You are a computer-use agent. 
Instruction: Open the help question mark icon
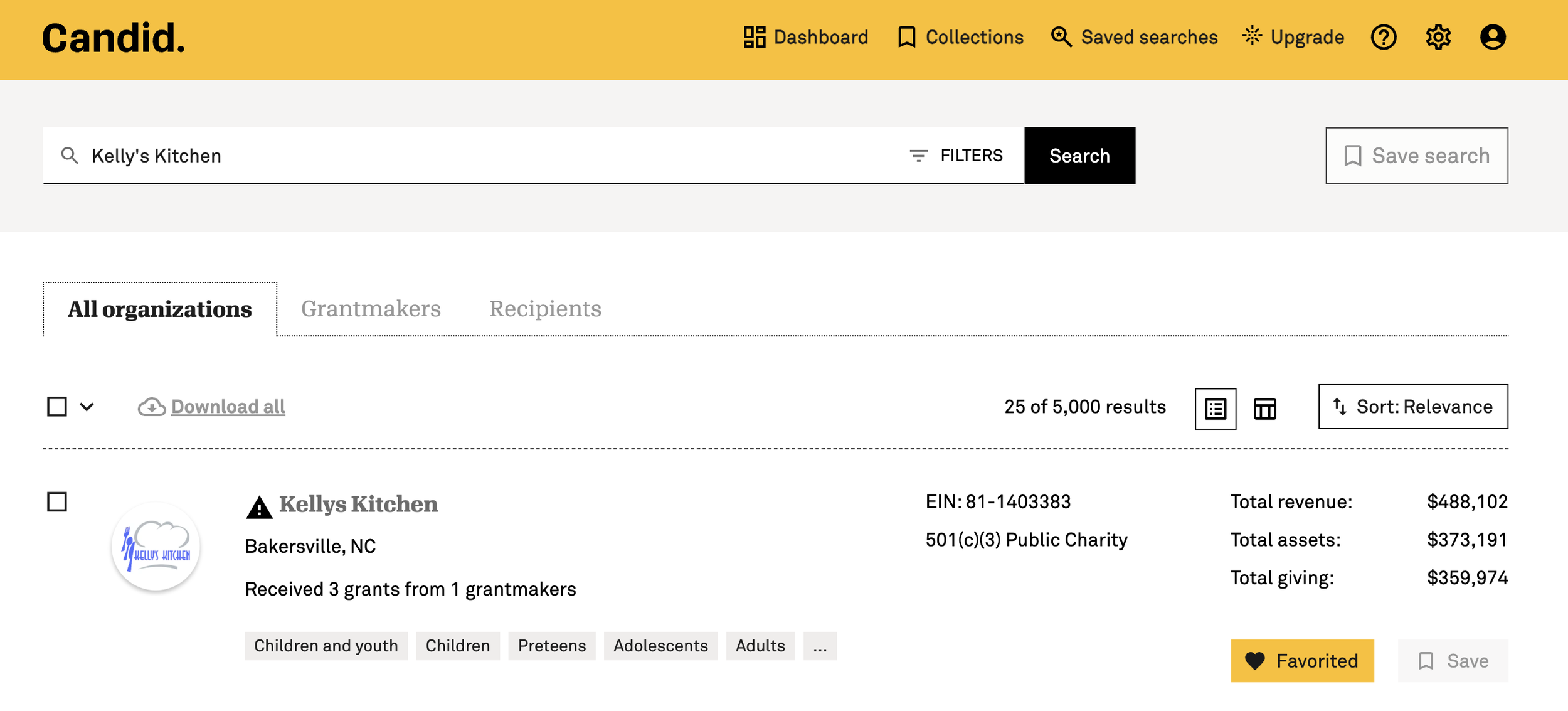coord(1383,37)
